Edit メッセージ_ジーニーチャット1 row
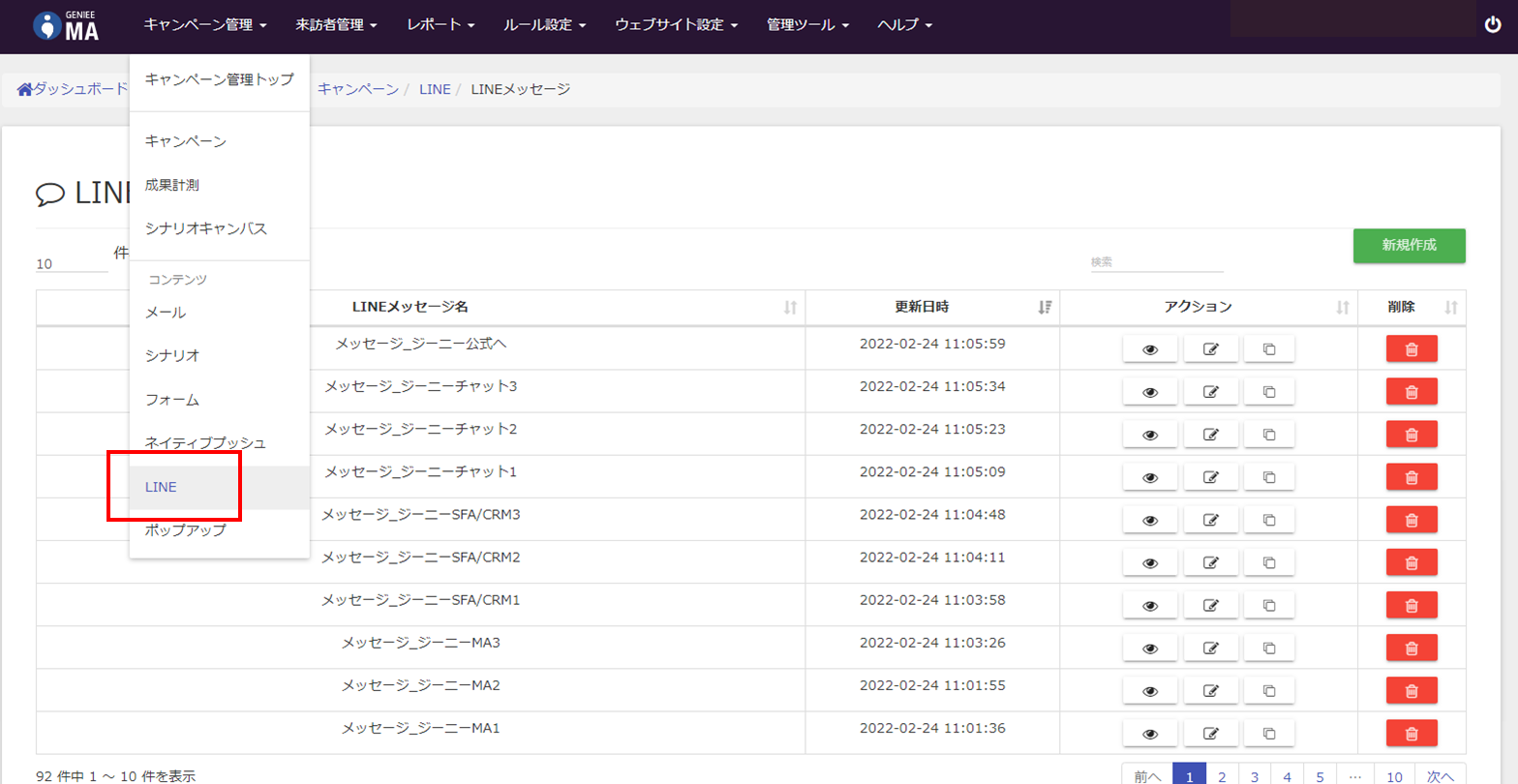Screen dimensions: 1518x784 coord(1210,477)
